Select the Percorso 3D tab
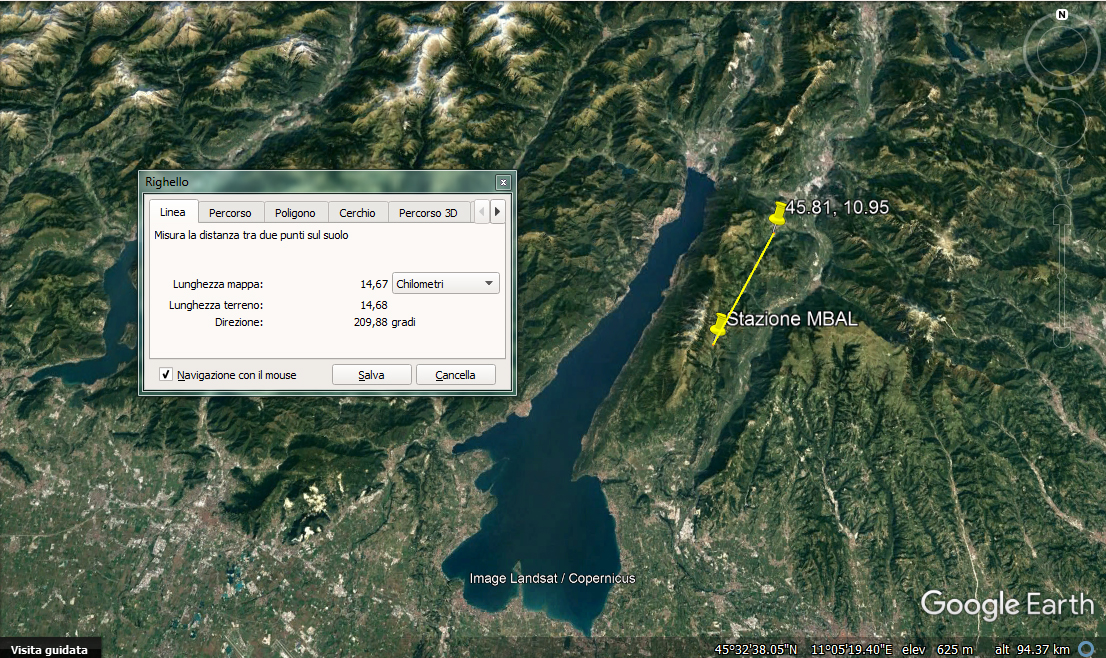The height and width of the screenshot is (658, 1106). [428, 213]
